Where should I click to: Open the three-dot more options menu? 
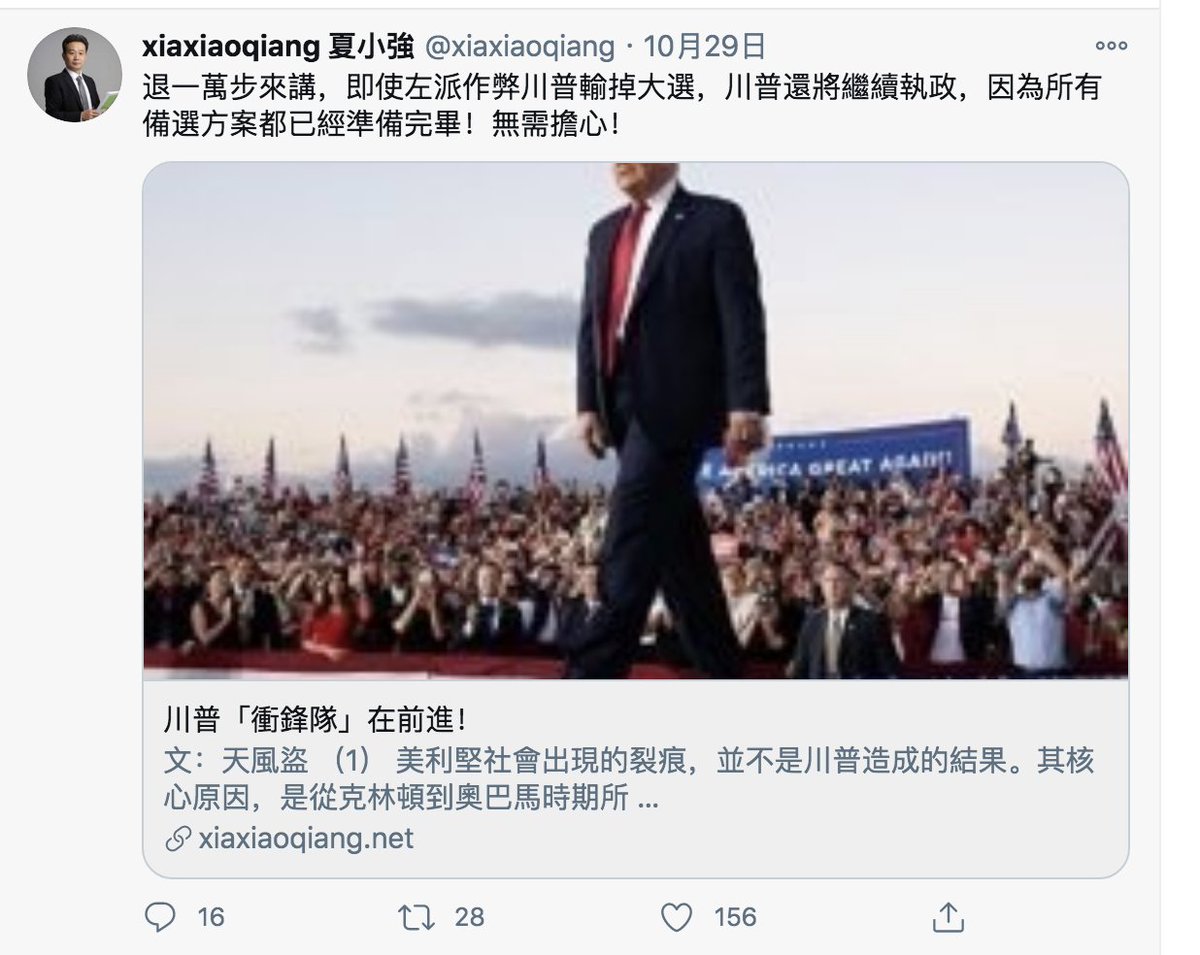pos(1111,45)
